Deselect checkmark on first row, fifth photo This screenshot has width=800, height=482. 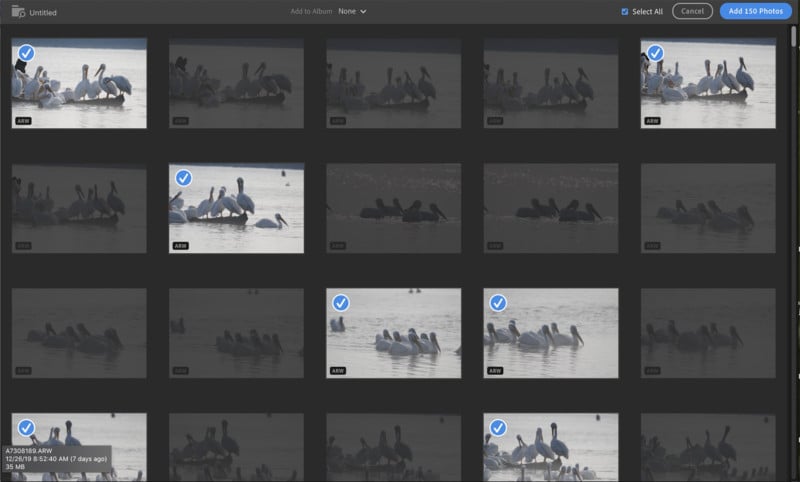(655, 53)
